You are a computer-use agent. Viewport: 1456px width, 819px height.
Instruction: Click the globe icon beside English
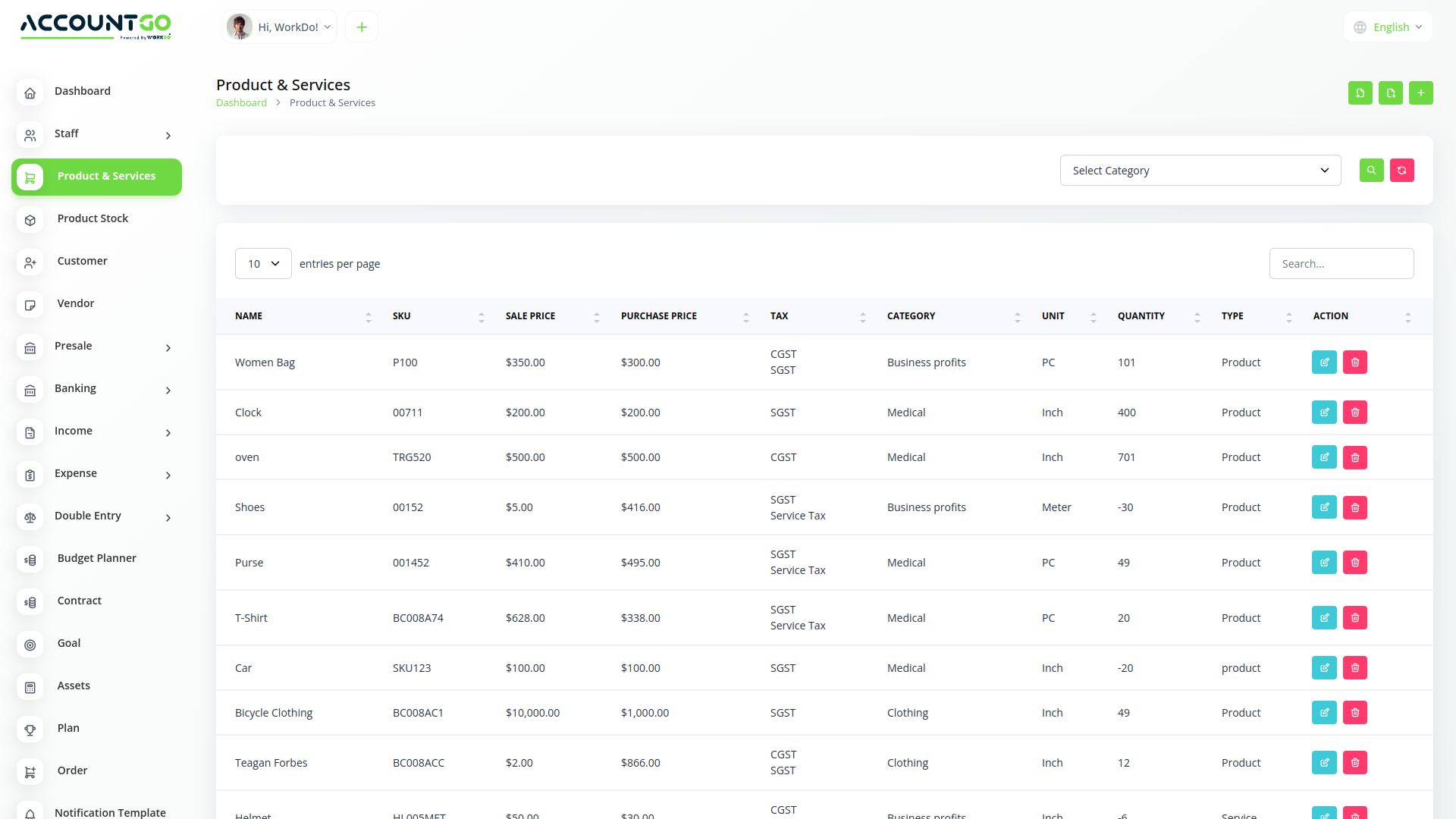coord(1360,27)
